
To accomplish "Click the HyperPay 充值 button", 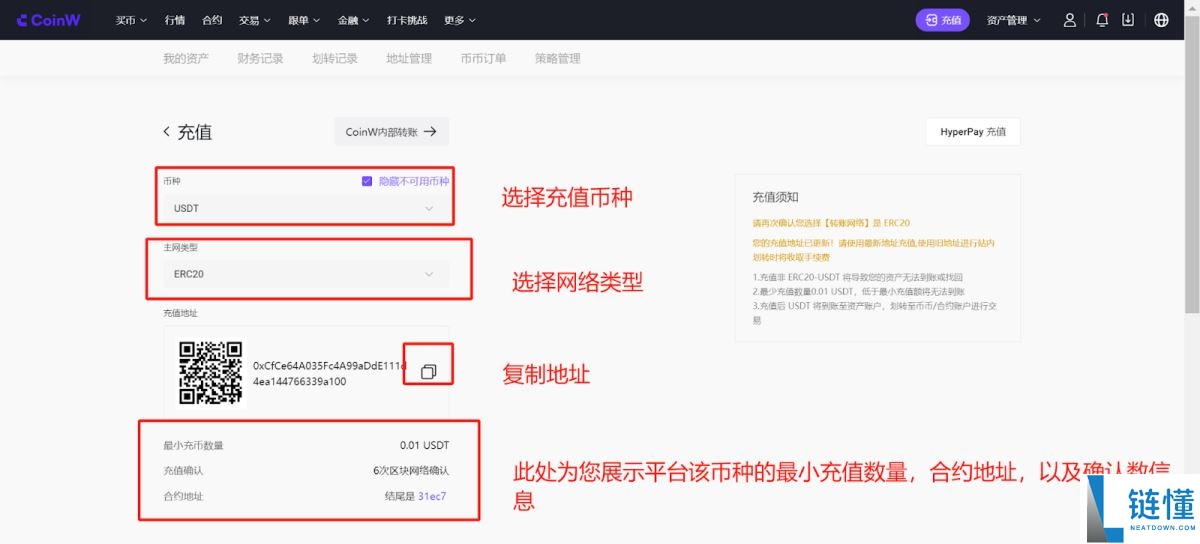I will [973, 131].
